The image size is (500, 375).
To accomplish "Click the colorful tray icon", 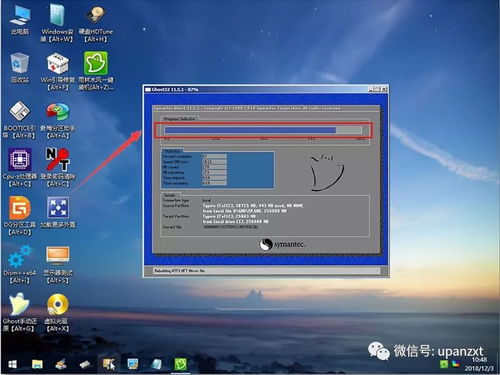I will click(456, 364).
